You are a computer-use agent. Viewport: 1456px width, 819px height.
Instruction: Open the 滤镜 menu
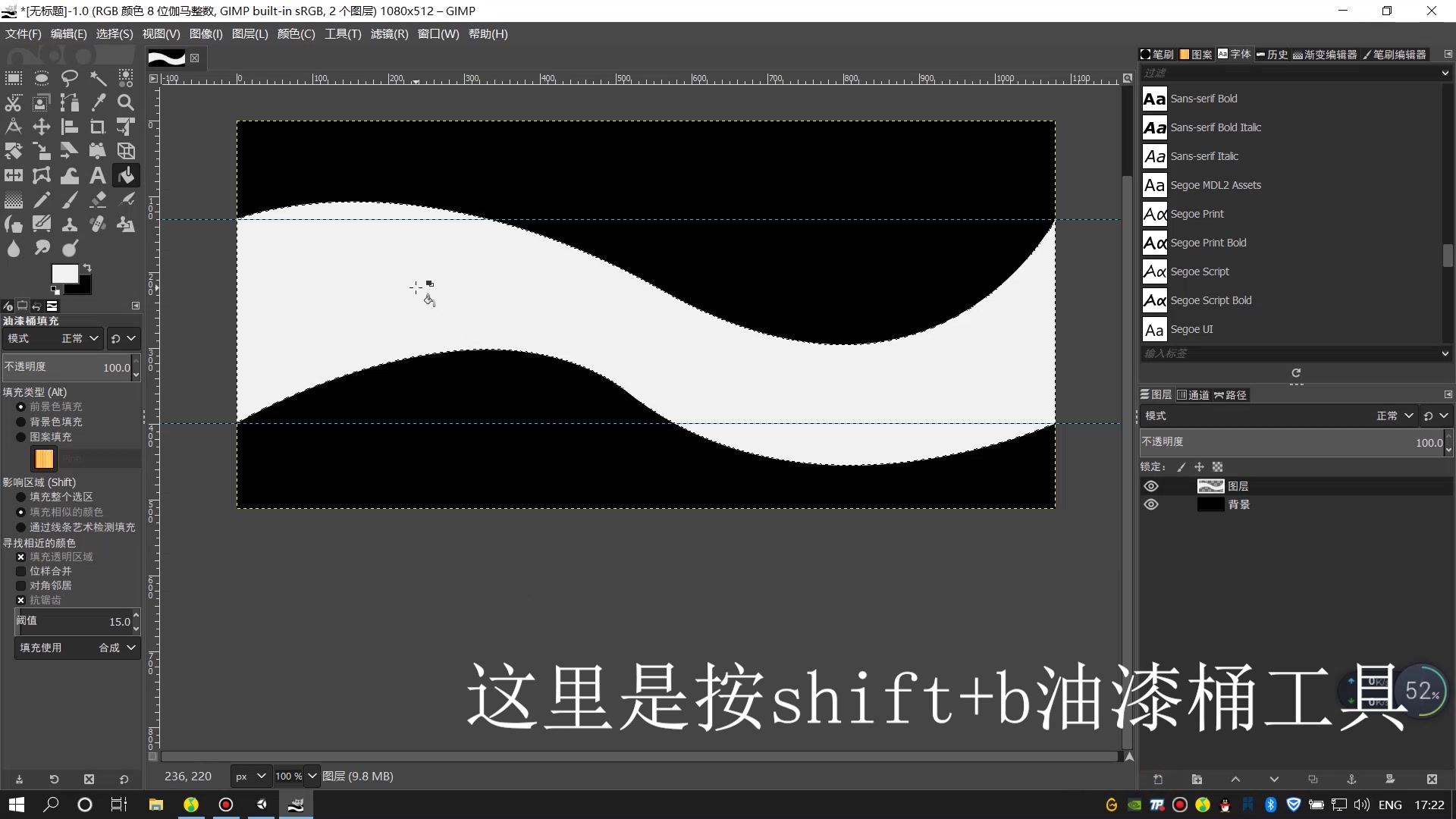(389, 33)
